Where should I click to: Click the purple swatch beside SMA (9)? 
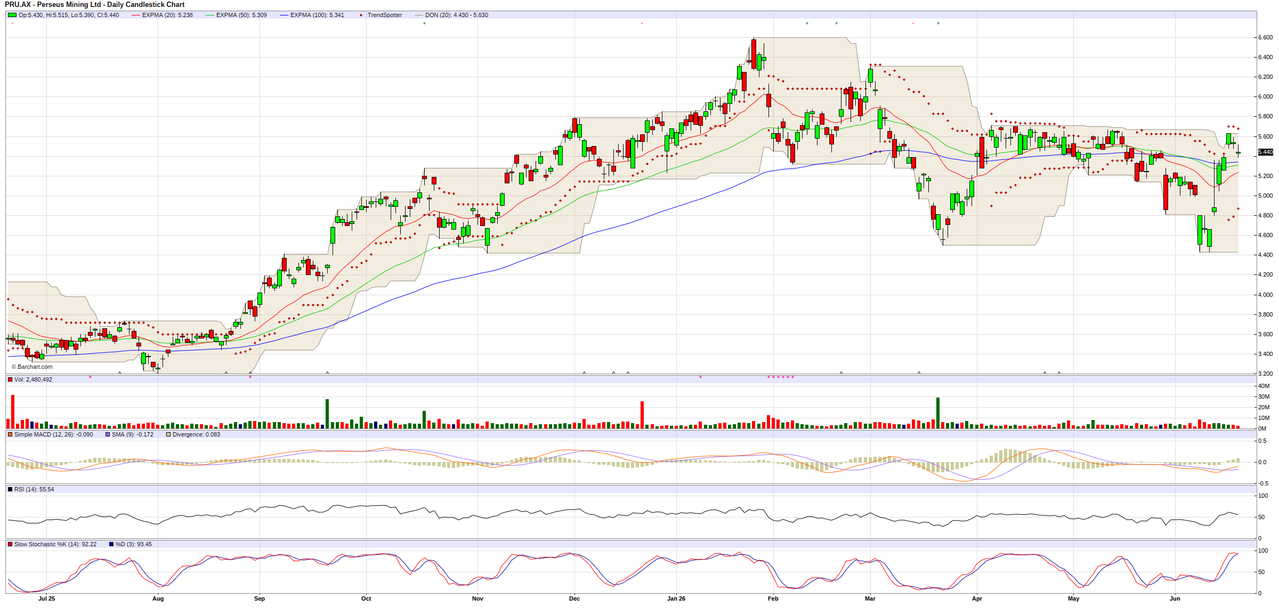[108, 435]
